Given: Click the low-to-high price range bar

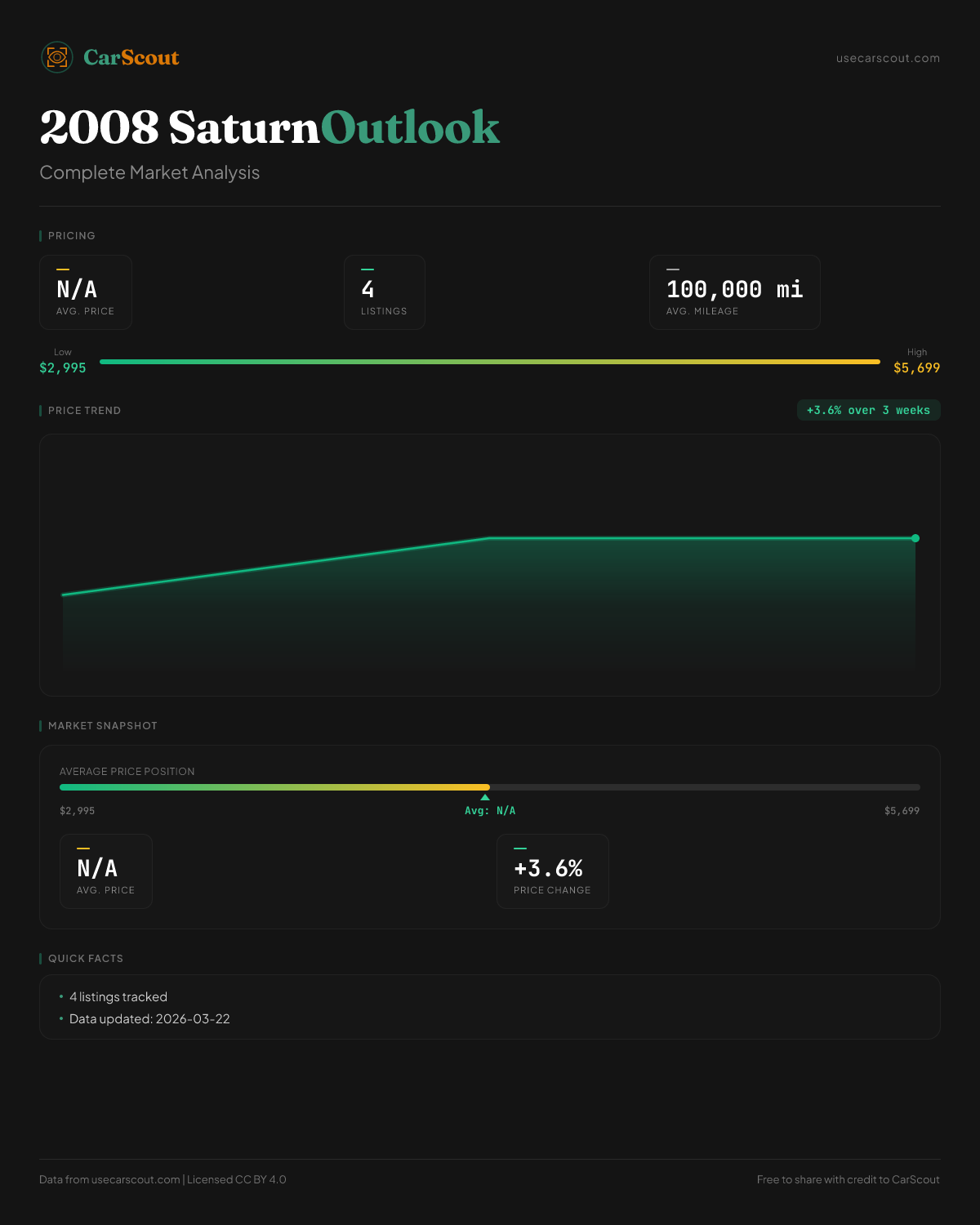Looking at the screenshot, I should 490,362.
